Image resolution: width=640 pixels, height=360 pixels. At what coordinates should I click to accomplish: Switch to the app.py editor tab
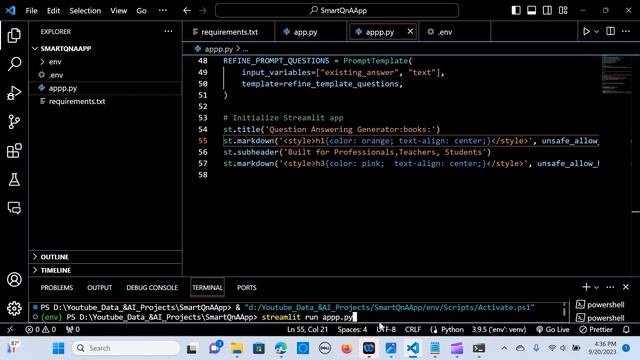[x=305, y=32]
